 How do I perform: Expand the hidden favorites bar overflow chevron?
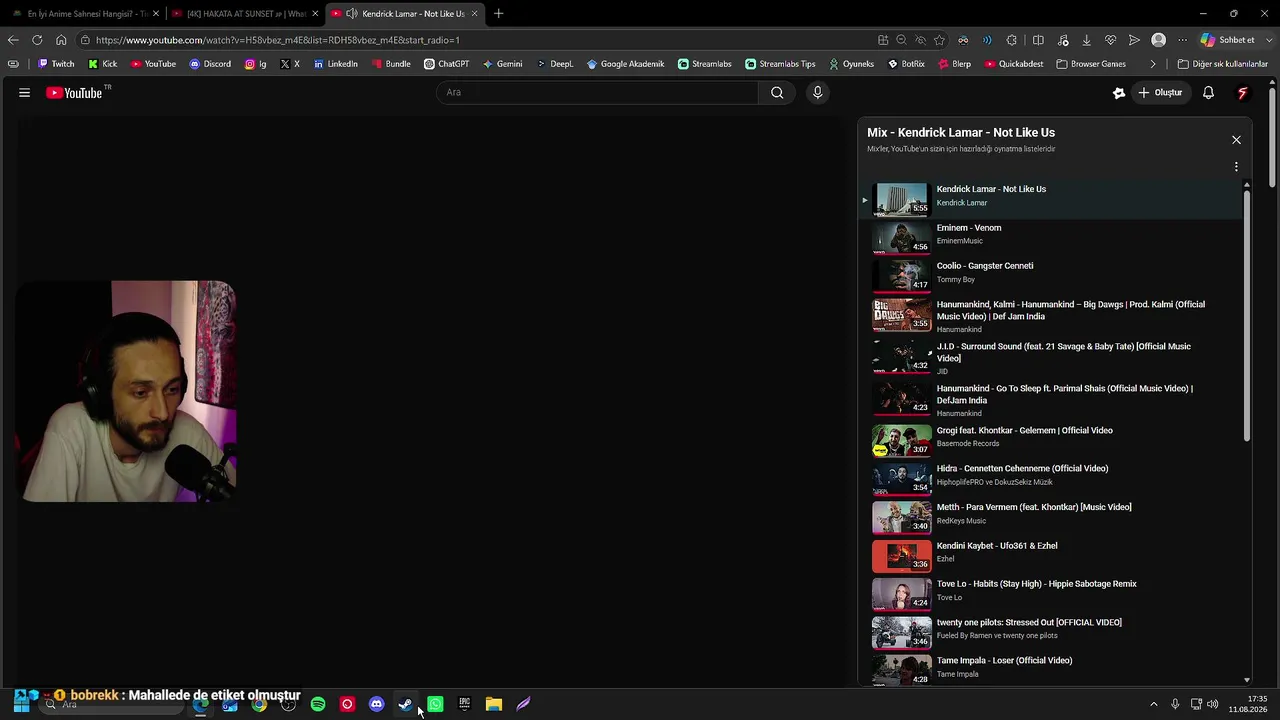pos(1153,64)
